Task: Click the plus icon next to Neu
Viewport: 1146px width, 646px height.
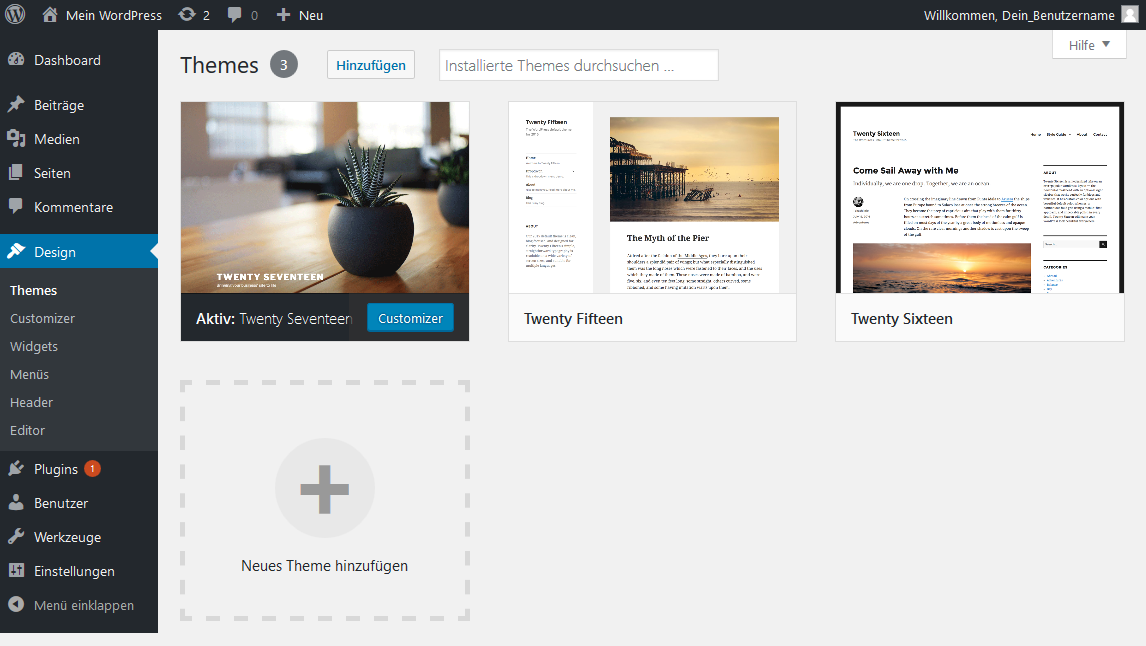Action: click(x=284, y=15)
